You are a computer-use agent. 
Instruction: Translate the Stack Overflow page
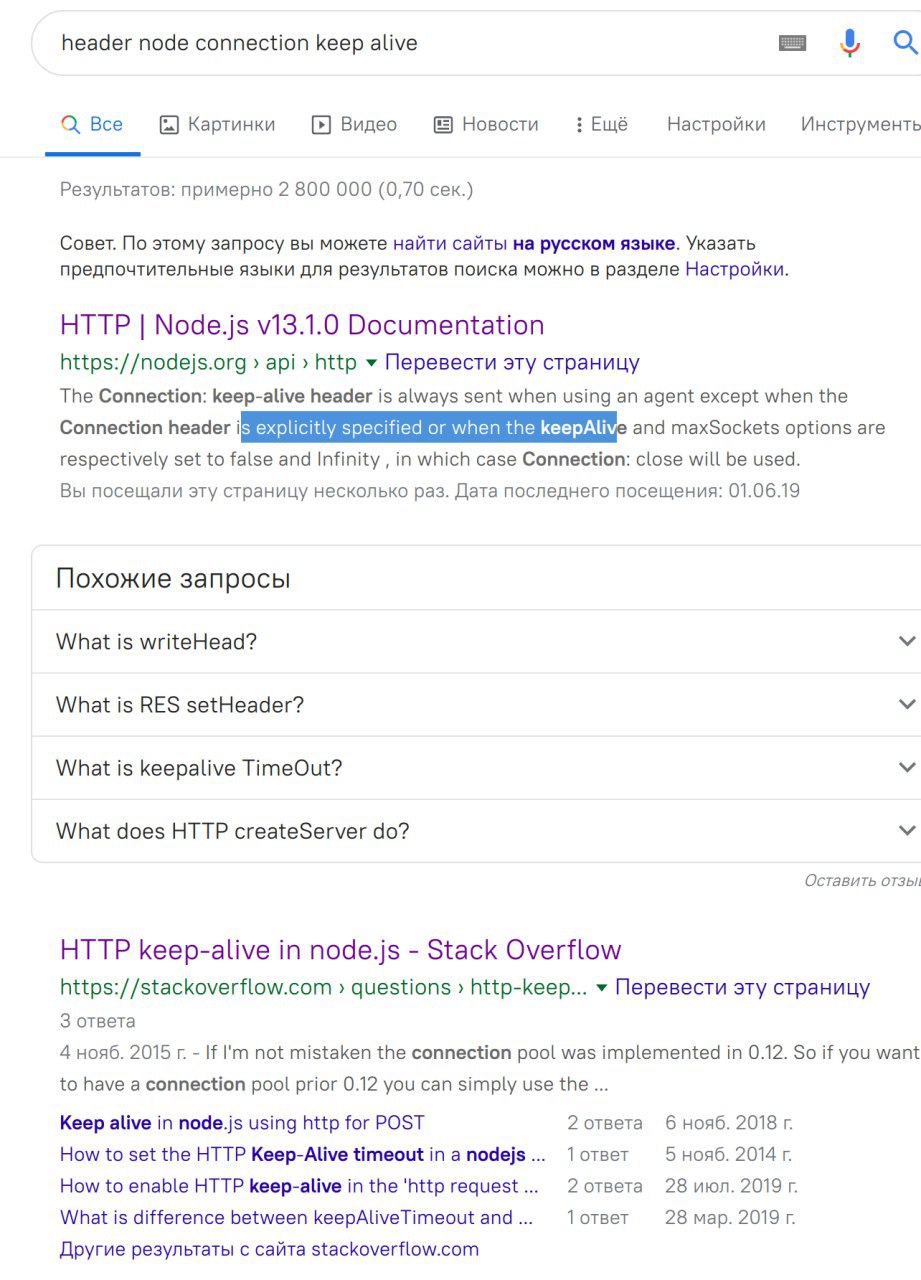(x=743, y=987)
